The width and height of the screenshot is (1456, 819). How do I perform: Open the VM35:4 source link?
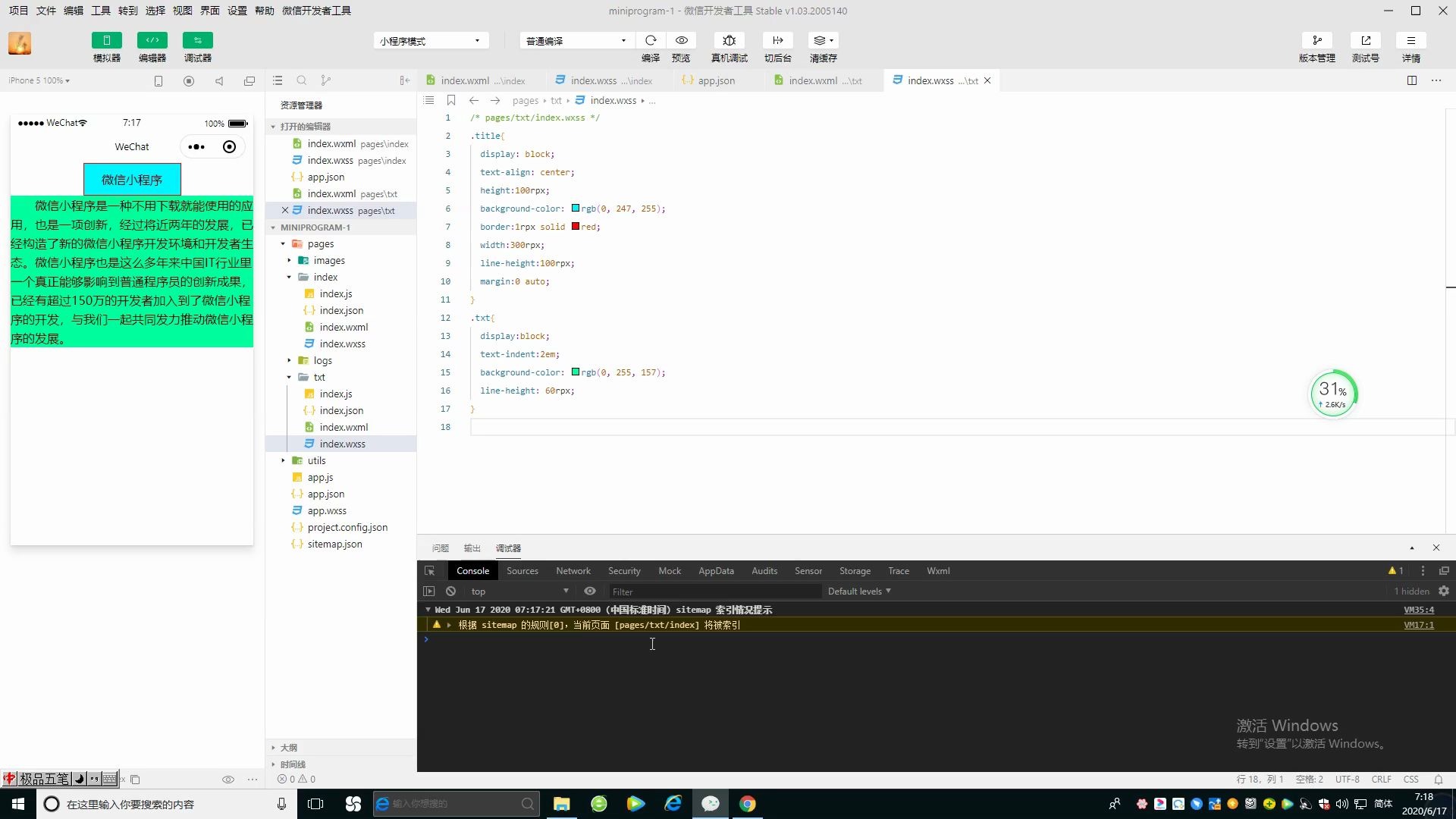coord(1418,610)
